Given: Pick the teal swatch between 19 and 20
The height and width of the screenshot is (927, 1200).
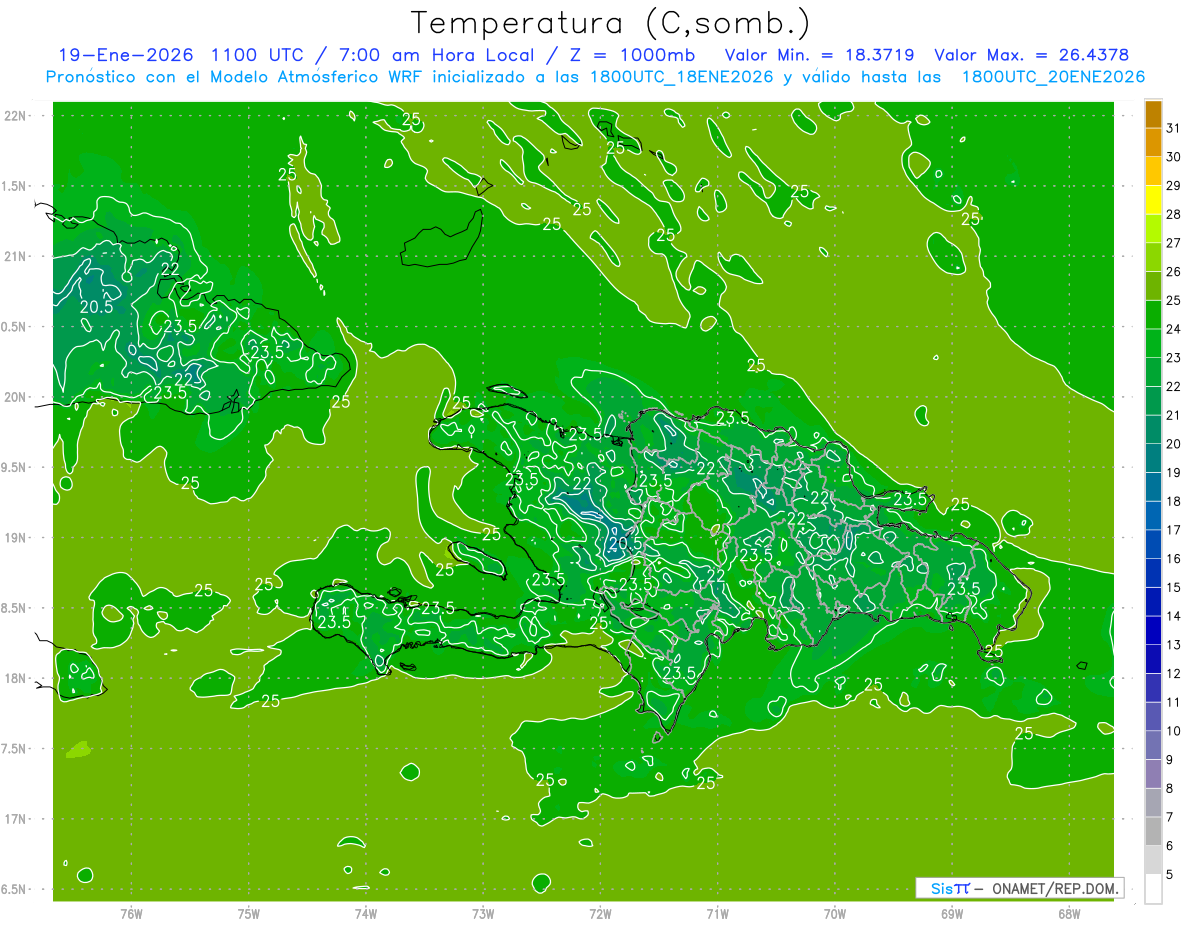Looking at the screenshot, I should tap(1153, 459).
